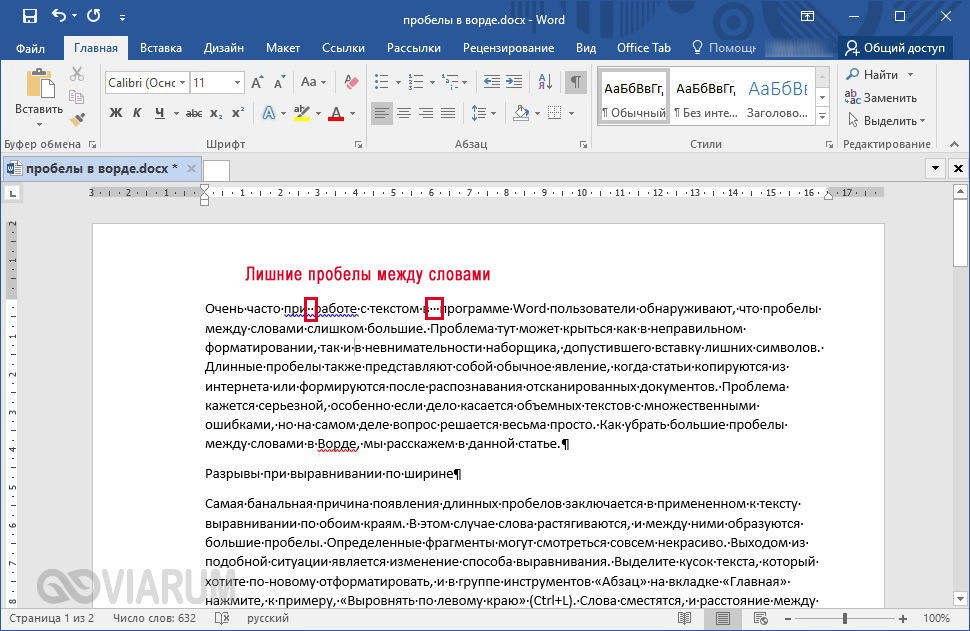The image size is (970, 631).
Task: Apply subscript formatting
Action: [216, 113]
